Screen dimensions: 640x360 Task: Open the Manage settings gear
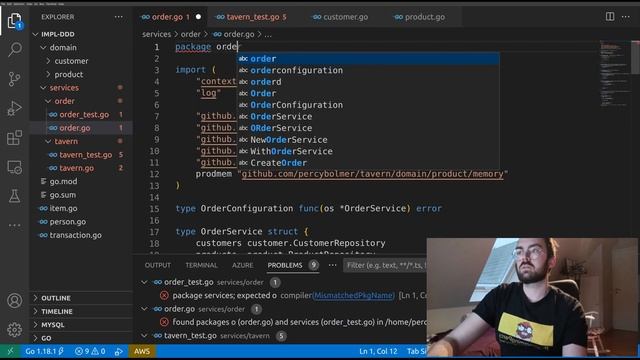pyautogui.click(x=15, y=329)
